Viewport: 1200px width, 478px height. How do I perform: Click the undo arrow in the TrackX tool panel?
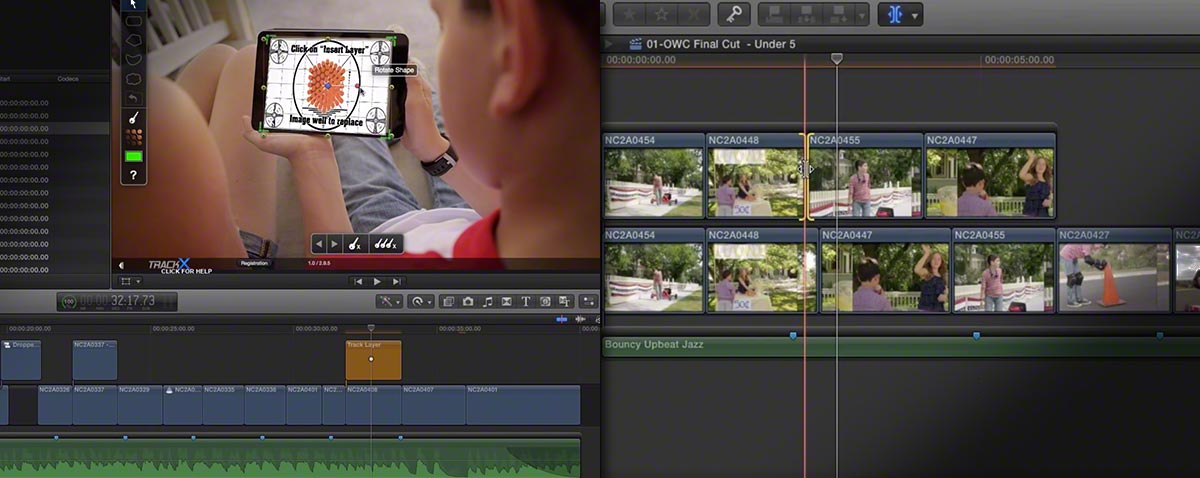click(133, 98)
